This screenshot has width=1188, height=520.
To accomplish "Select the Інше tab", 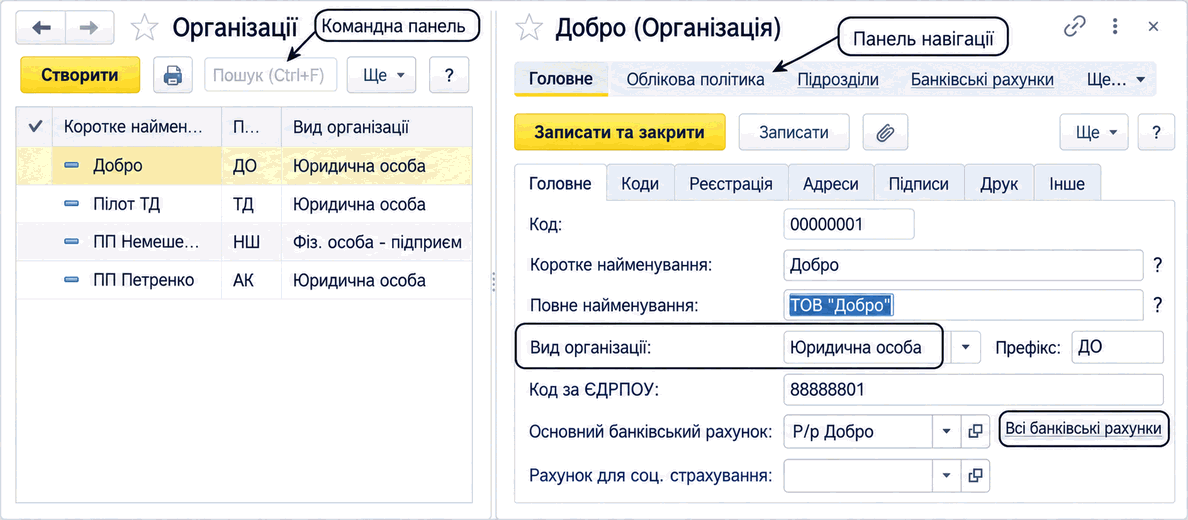I will pyautogui.click(x=1067, y=183).
